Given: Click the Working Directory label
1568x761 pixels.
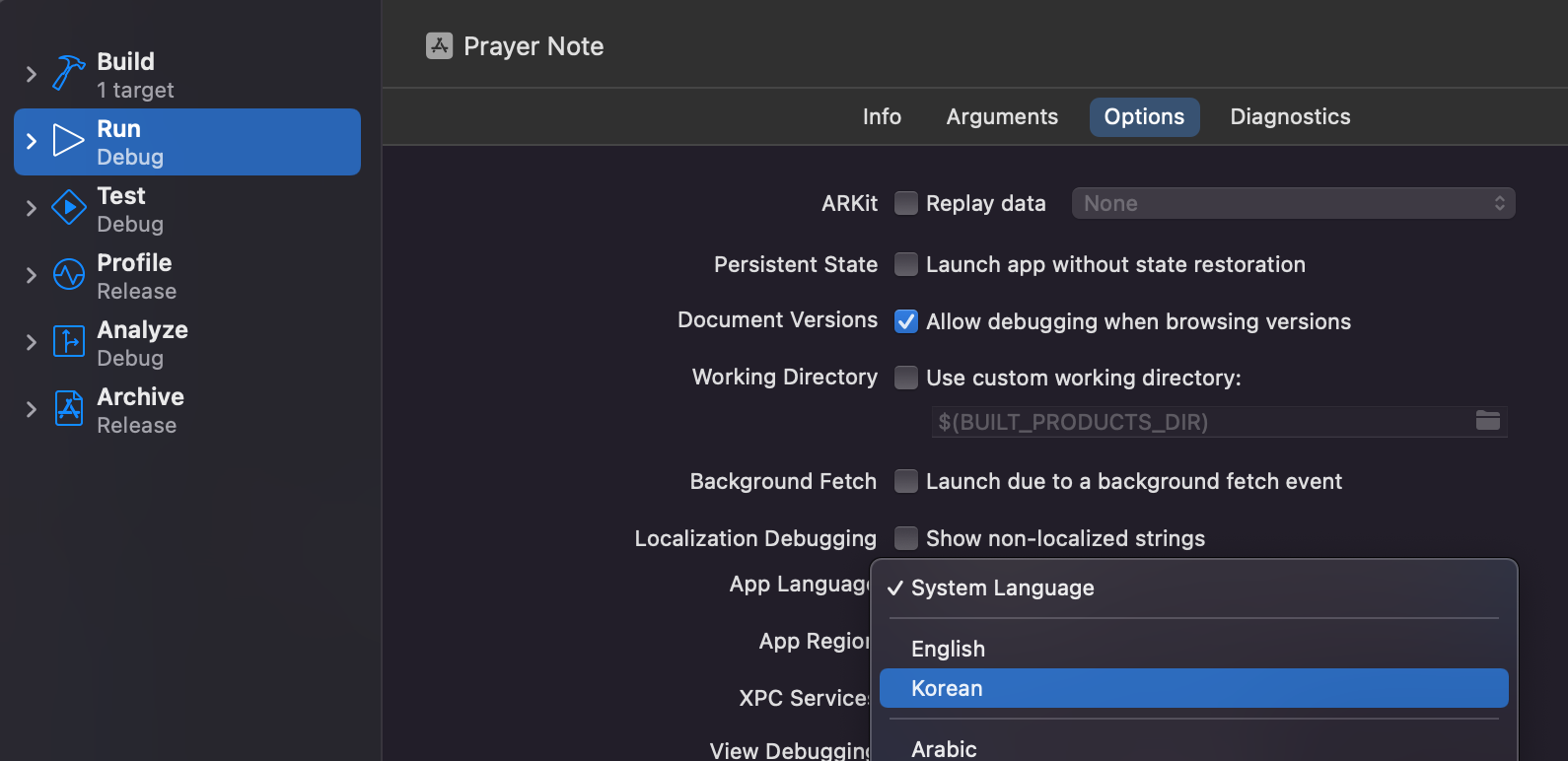Looking at the screenshot, I should click(x=785, y=377).
